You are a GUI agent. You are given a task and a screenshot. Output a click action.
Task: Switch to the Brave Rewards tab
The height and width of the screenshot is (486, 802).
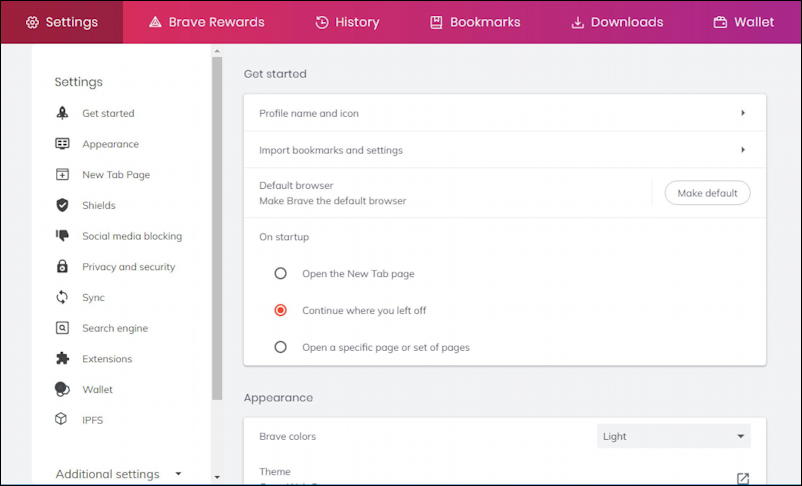point(207,22)
